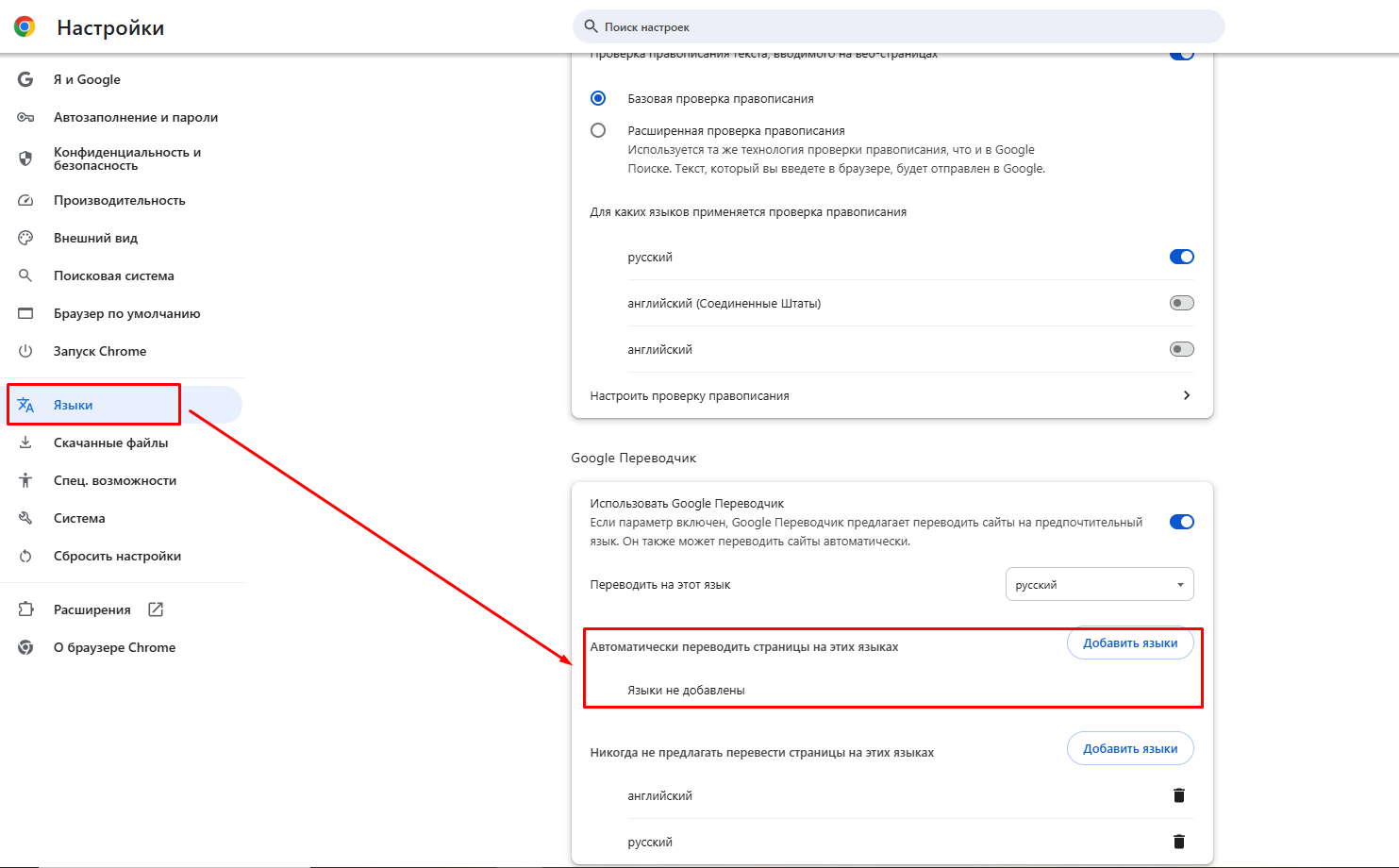Open the Переводить на этот язык dropdown

click(x=1100, y=584)
